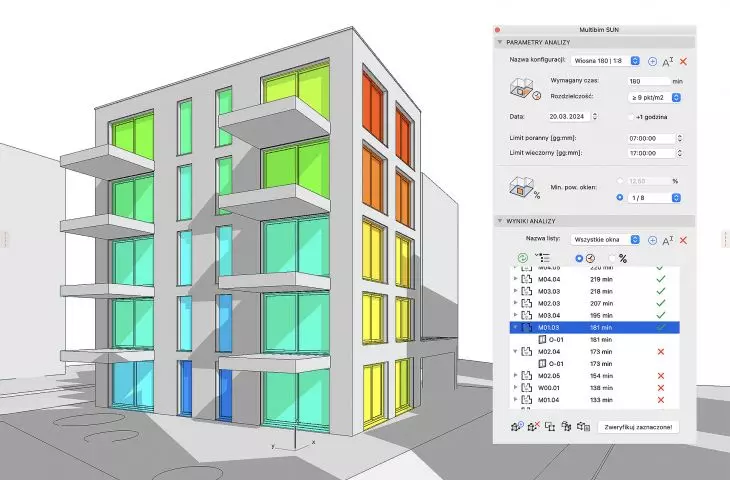Expand the M02.05 tree row

click(x=515, y=375)
